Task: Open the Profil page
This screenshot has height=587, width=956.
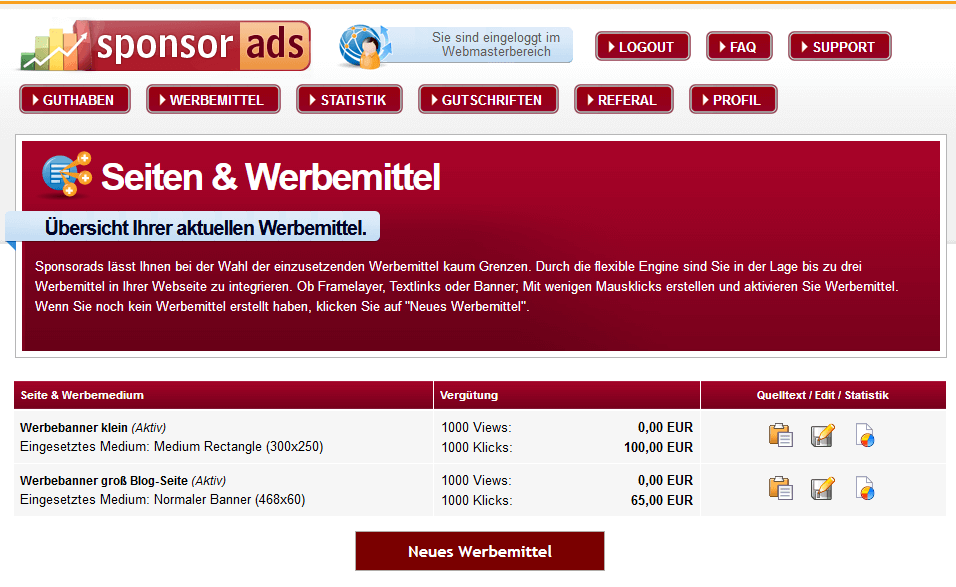Action: click(x=733, y=100)
